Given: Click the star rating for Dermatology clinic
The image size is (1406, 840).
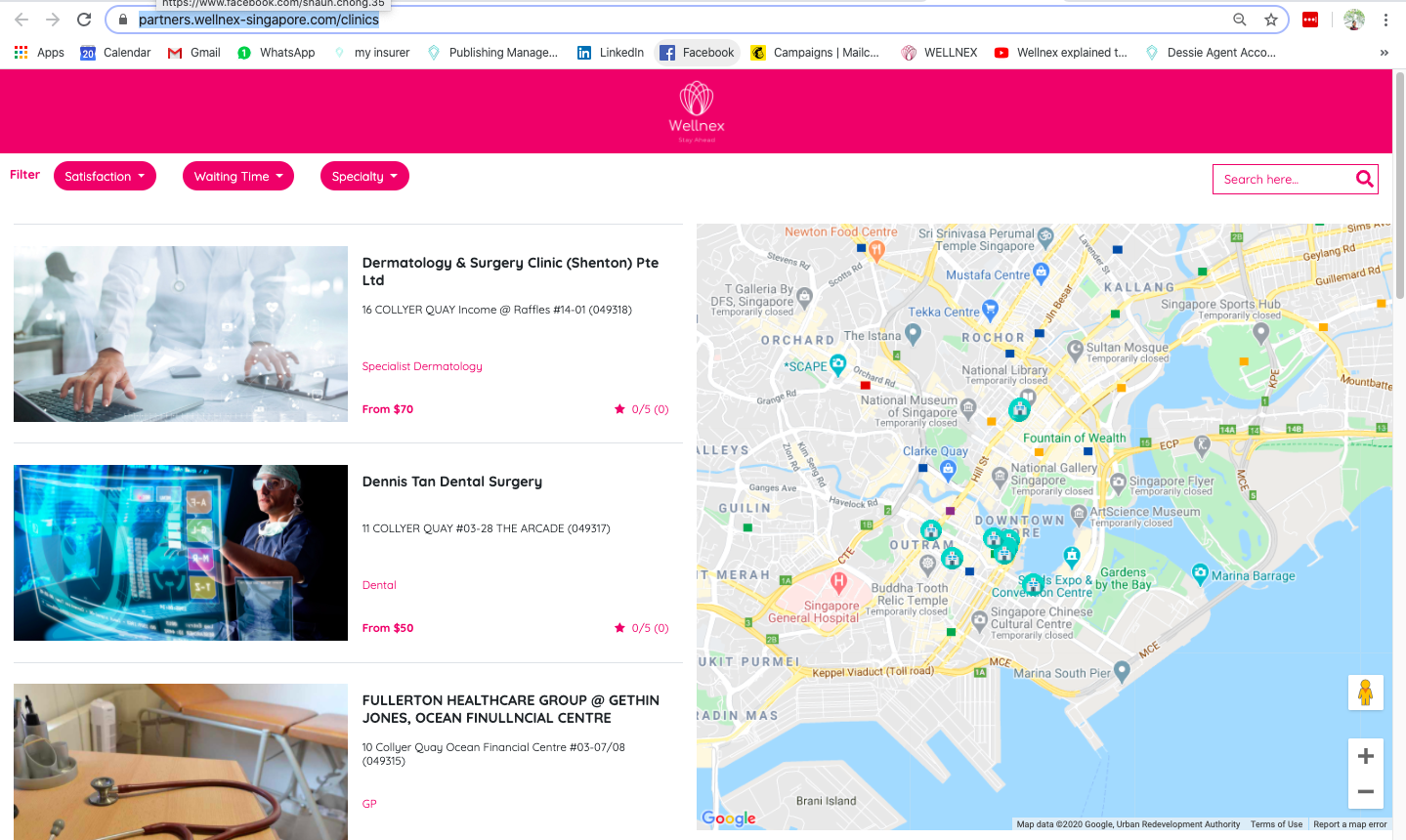Looking at the screenshot, I should (642, 409).
